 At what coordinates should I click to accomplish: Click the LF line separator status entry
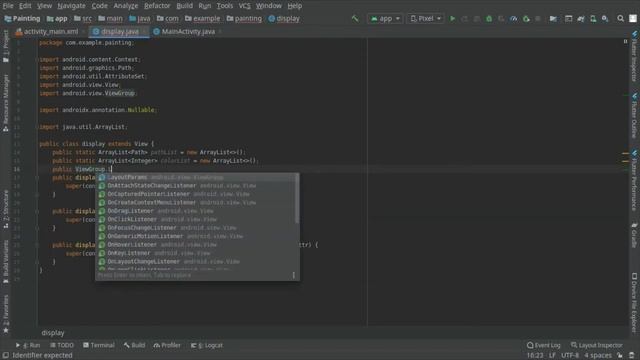(552, 356)
